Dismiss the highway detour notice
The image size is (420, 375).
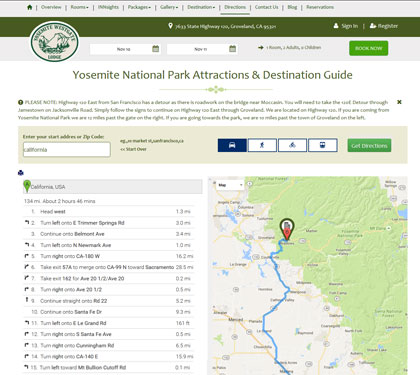click(399, 102)
